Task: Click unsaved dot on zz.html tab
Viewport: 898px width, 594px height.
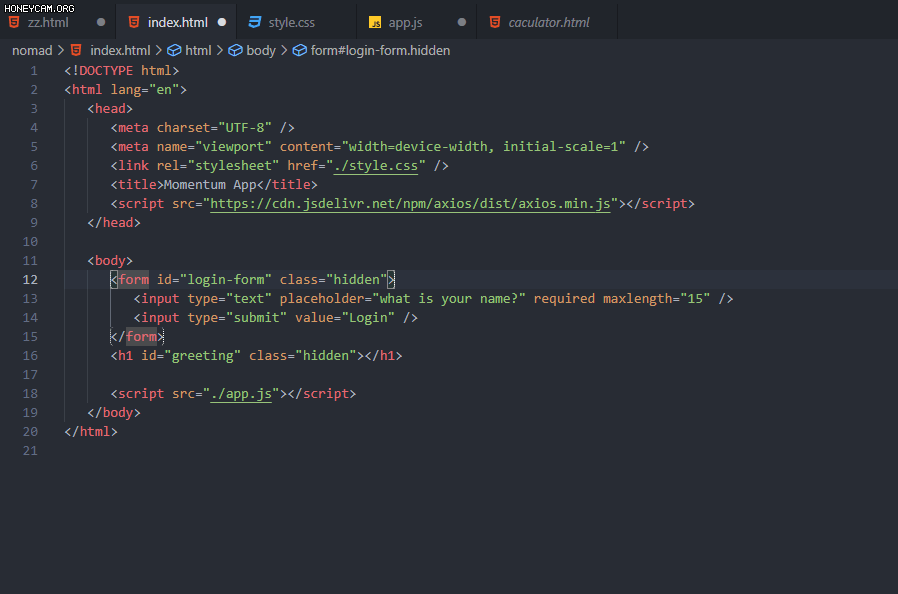Action: [101, 22]
